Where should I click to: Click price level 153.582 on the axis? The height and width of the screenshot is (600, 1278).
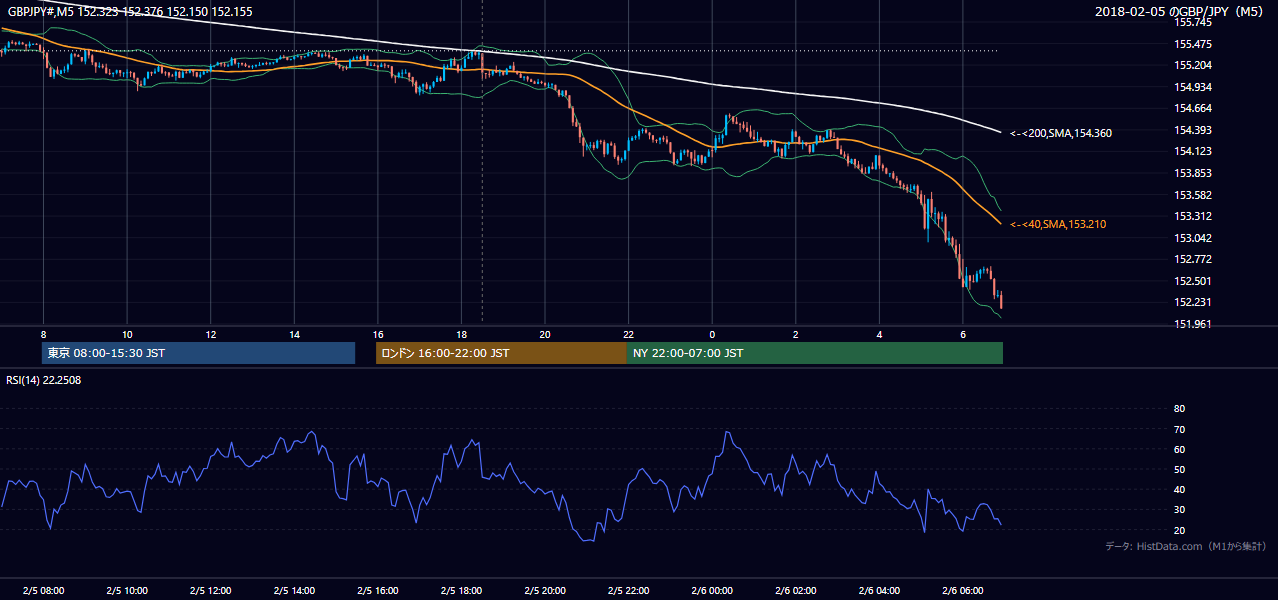[x=1192, y=195]
